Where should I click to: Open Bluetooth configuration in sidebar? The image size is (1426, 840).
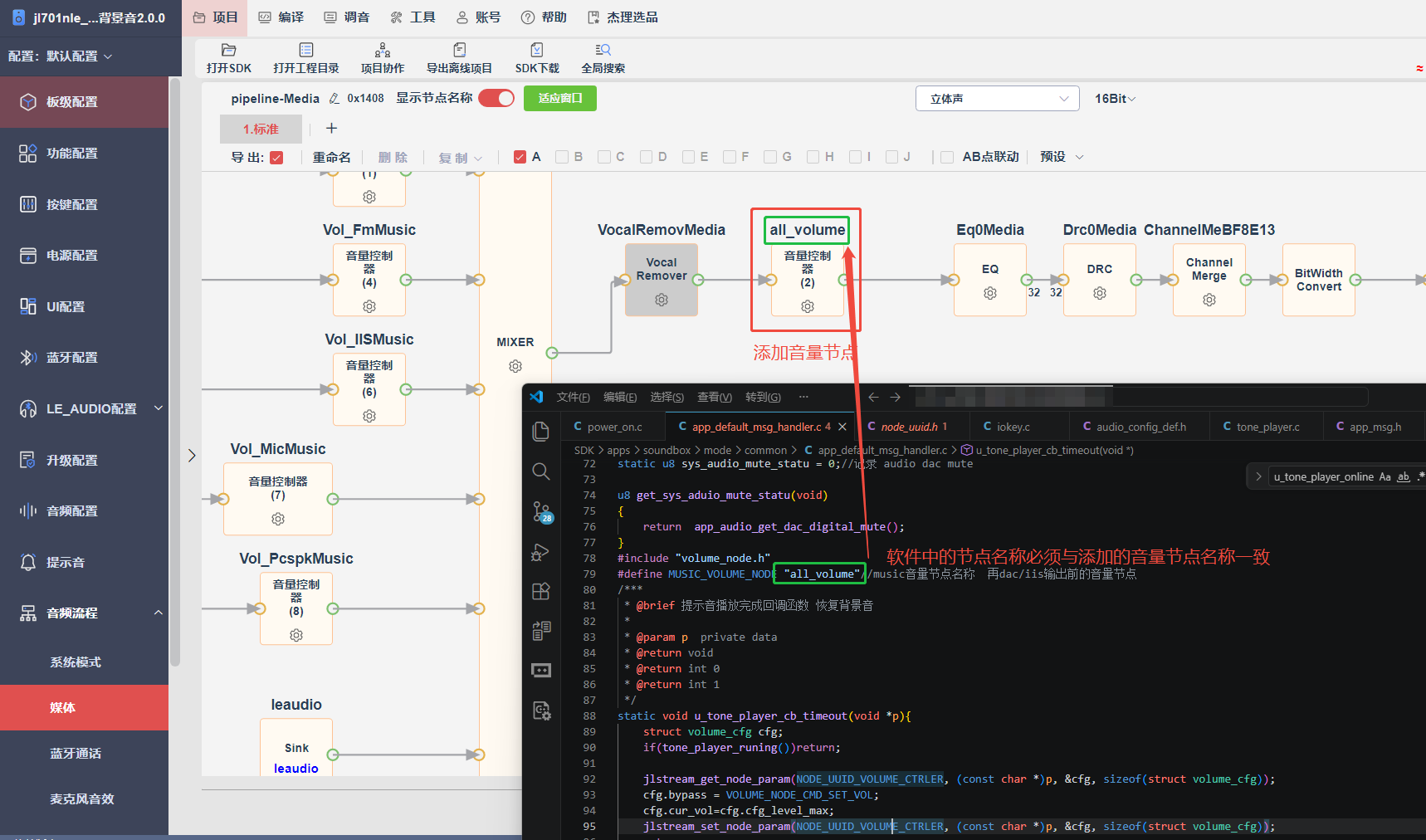[x=72, y=358]
